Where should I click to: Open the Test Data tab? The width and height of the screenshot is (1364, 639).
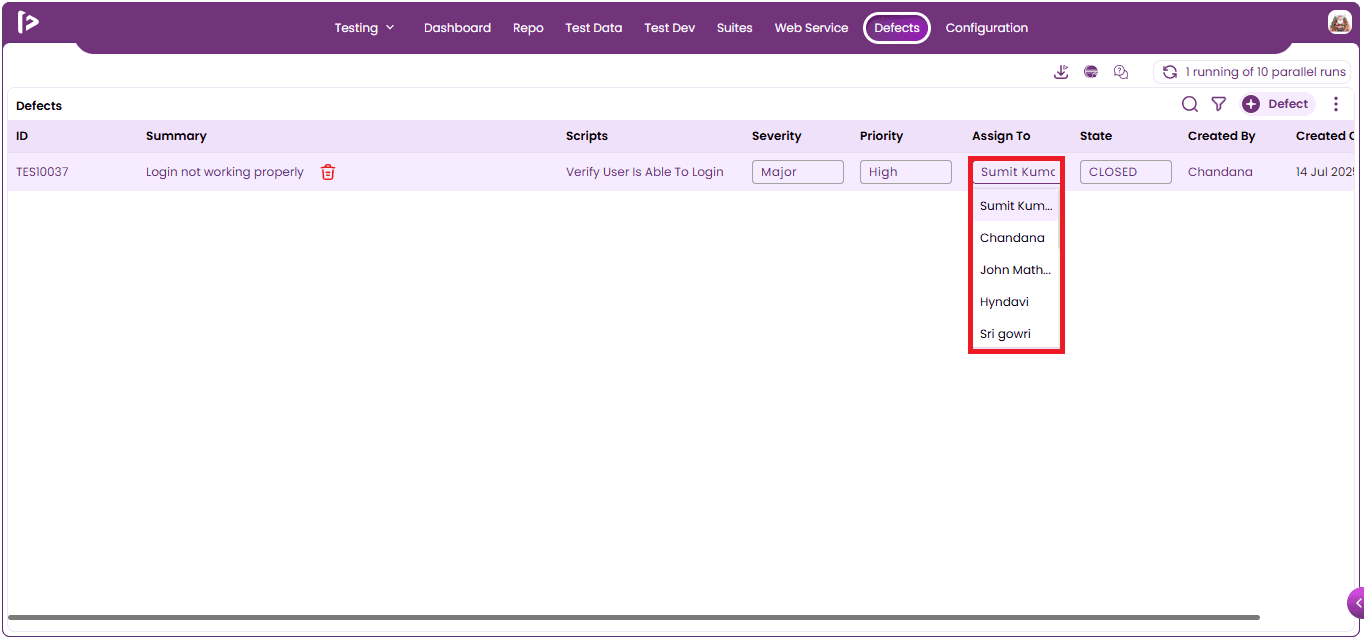point(593,28)
